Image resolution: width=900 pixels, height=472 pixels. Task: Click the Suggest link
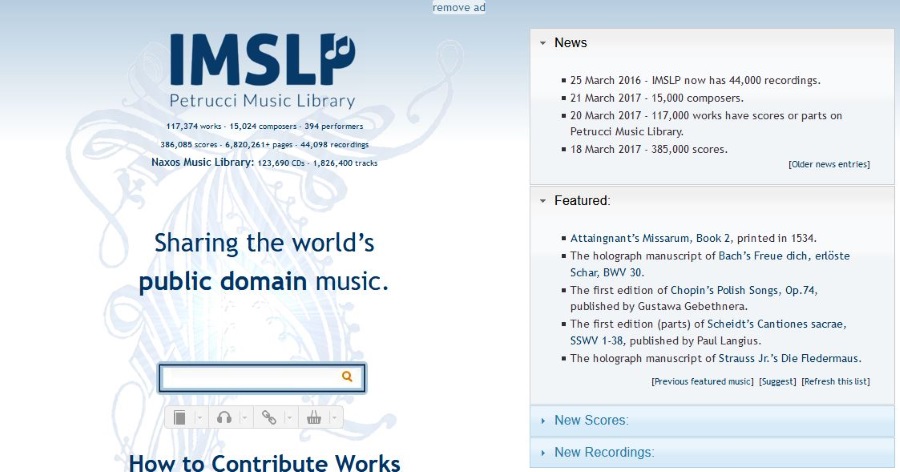777,381
